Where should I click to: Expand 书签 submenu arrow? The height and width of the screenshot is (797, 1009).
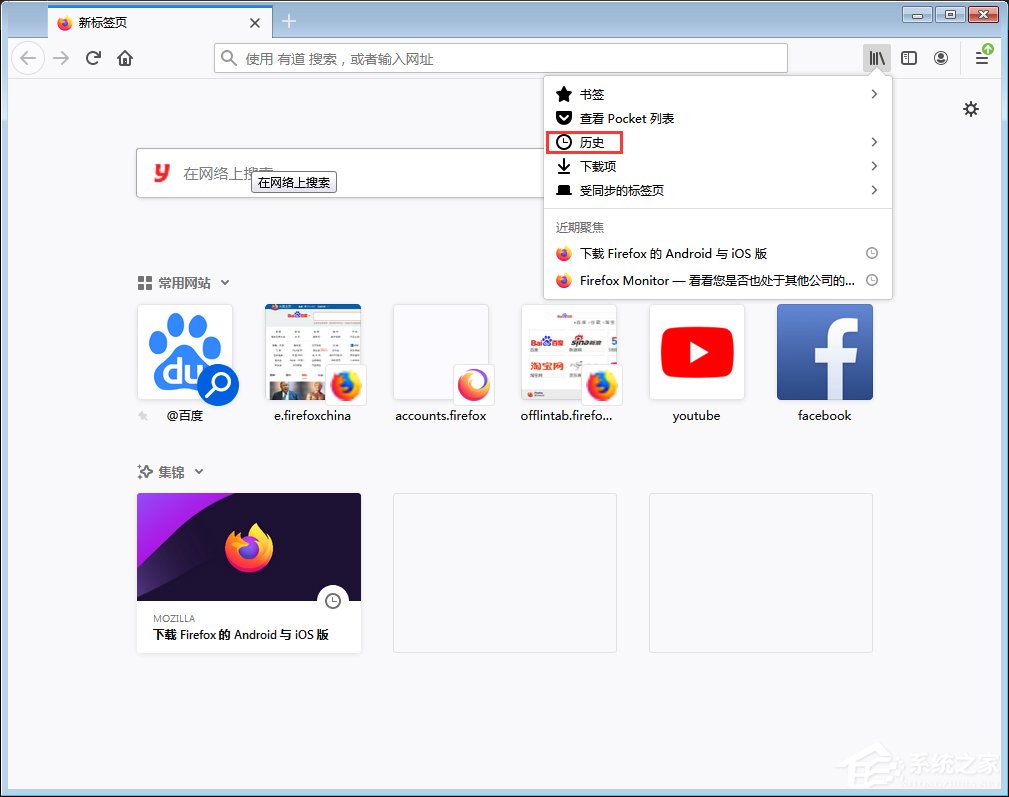coord(874,94)
